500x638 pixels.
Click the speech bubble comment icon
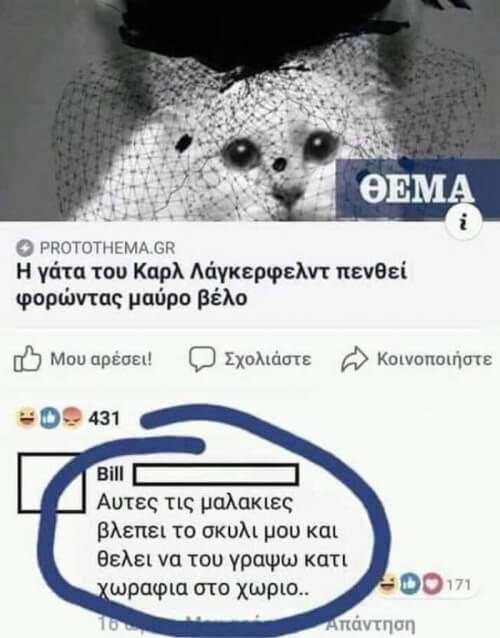click(201, 359)
